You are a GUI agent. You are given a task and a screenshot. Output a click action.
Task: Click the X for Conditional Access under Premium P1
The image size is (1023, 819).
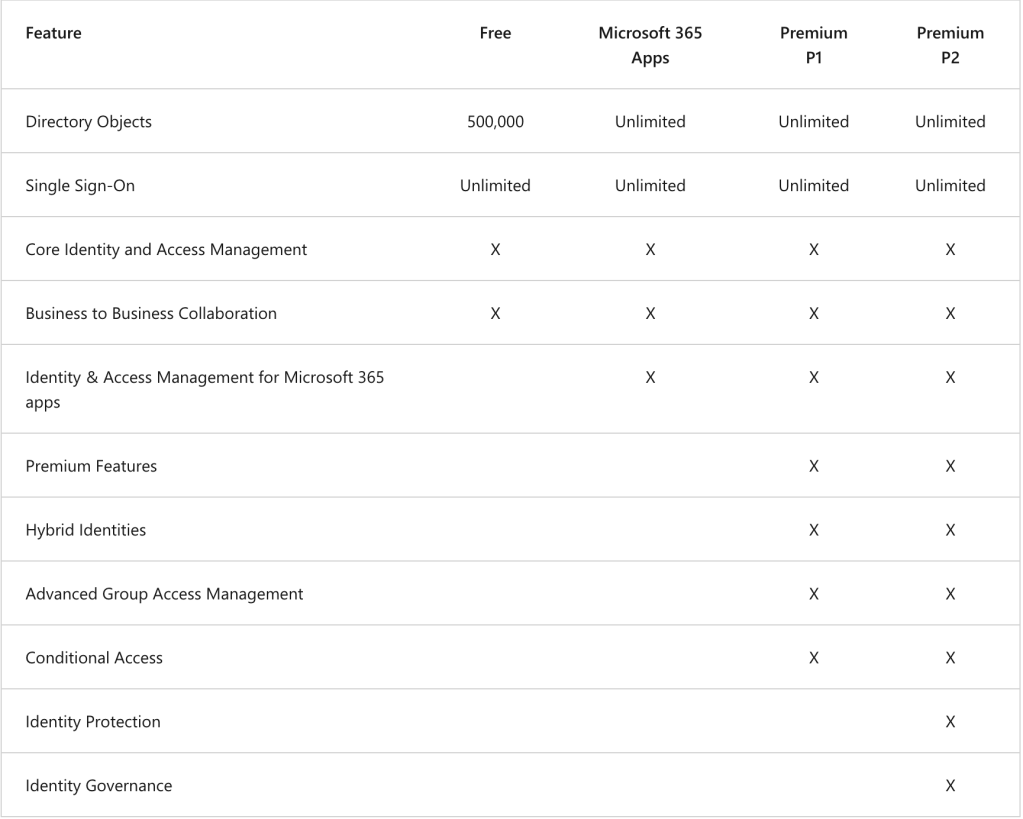(814, 658)
